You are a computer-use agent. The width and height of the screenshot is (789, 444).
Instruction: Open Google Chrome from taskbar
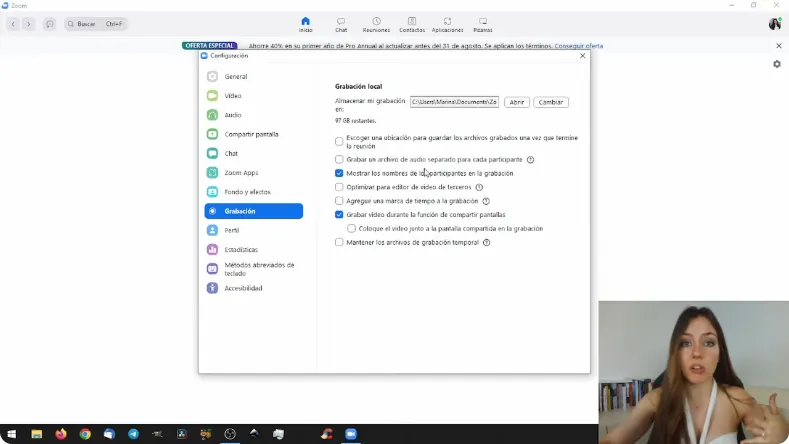85,434
